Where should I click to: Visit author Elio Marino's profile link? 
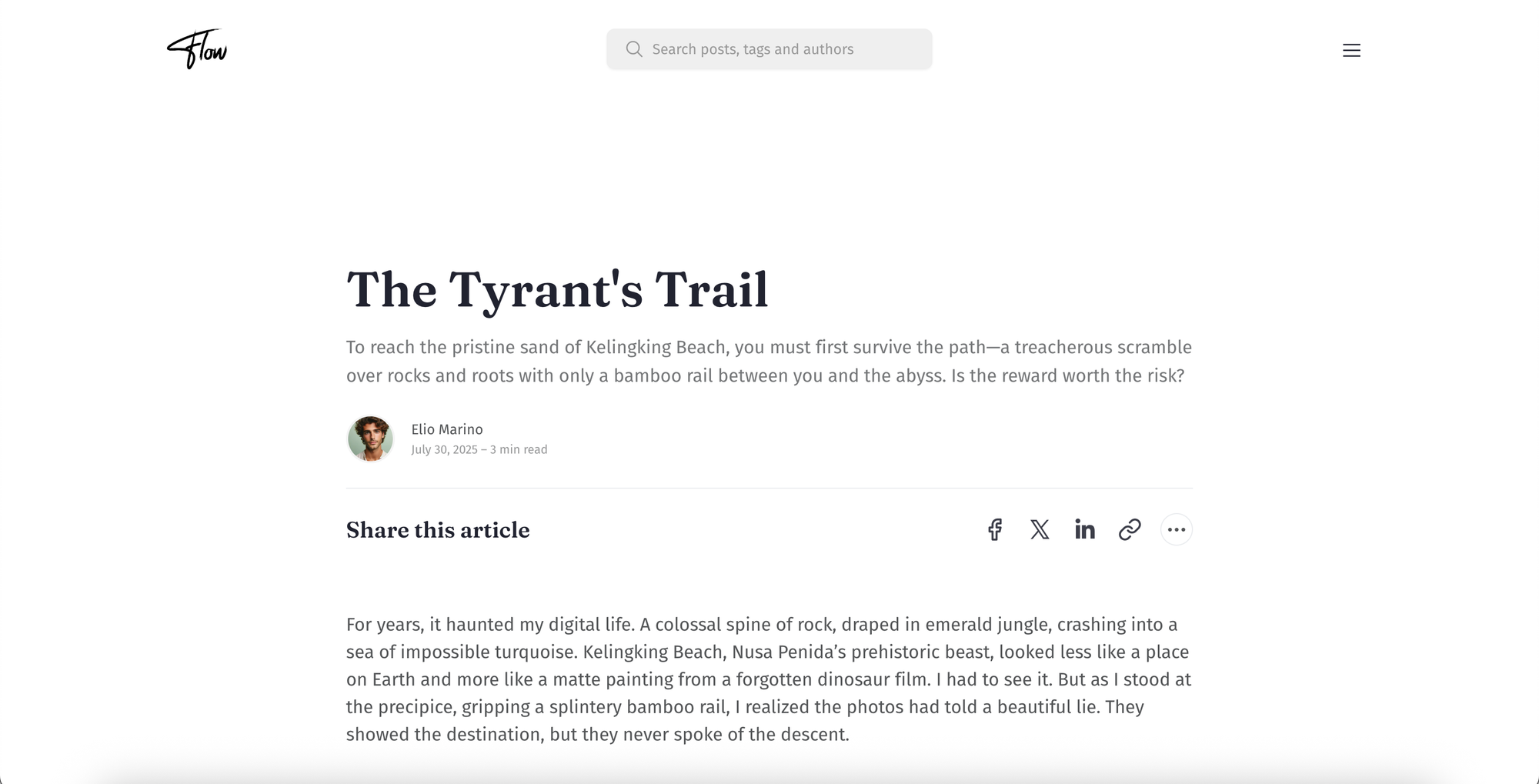coord(447,429)
